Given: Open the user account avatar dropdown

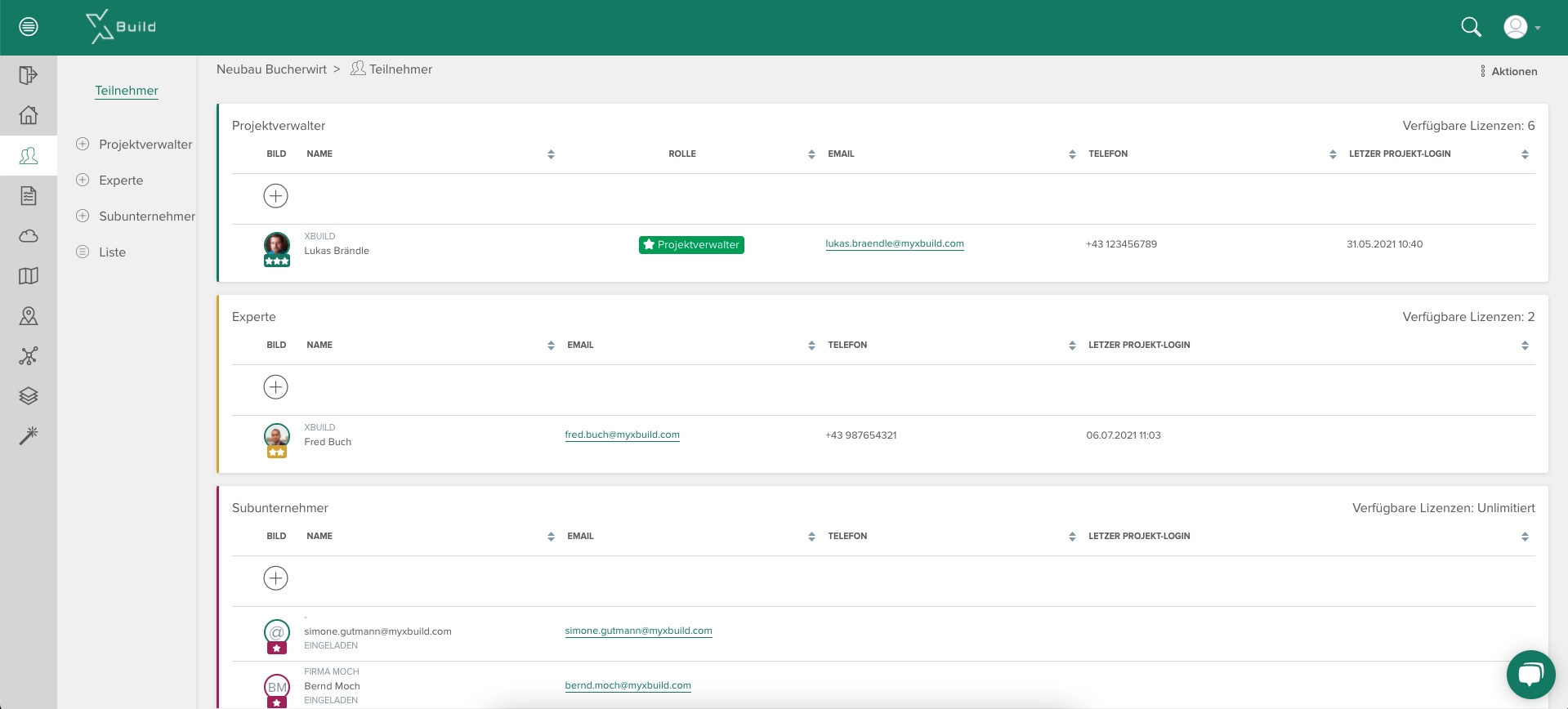Looking at the screenshot, I should [x=1521, y=27].
